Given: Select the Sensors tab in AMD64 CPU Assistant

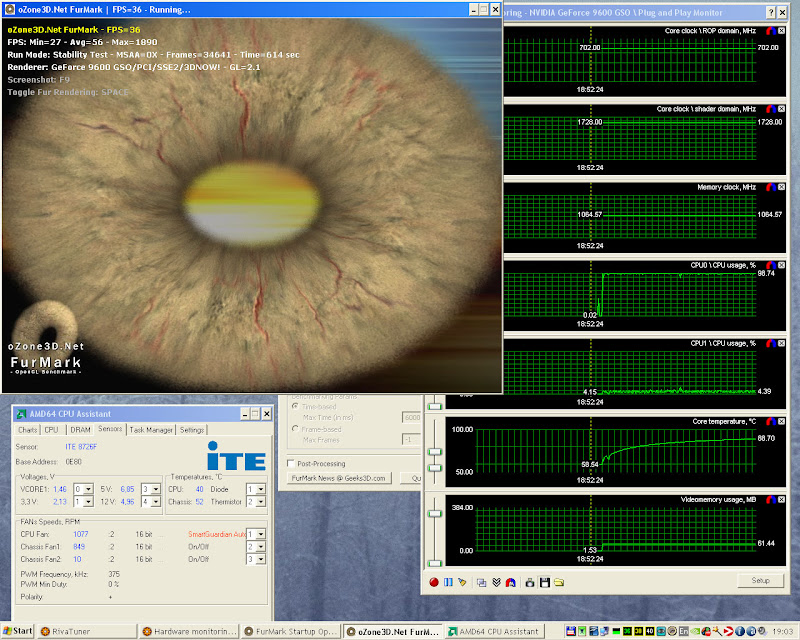Looking at the screenshot, I should coord(110,429).
